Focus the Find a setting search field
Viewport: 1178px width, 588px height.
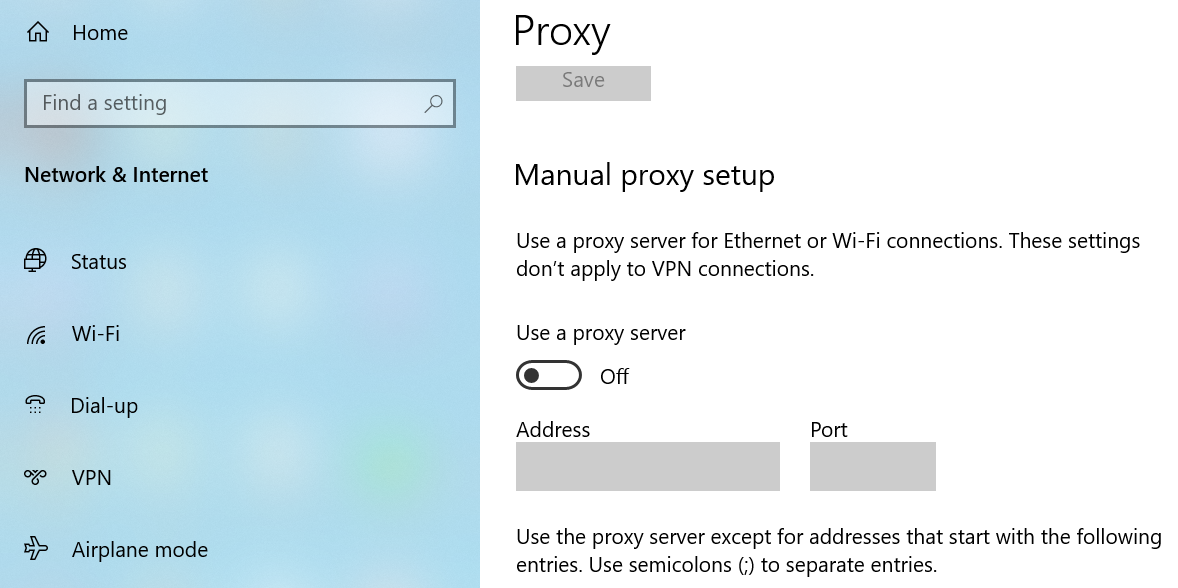(x=220, y=103)
